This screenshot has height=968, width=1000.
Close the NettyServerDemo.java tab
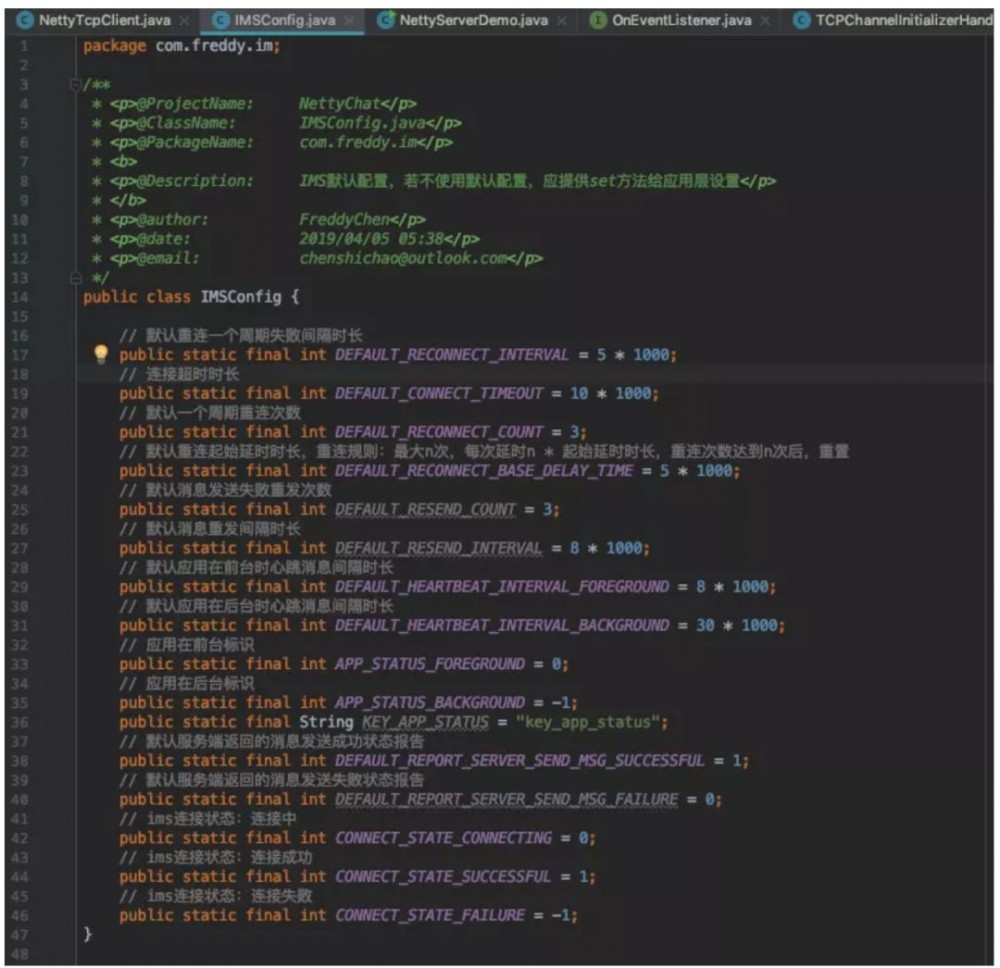(562, 20)
